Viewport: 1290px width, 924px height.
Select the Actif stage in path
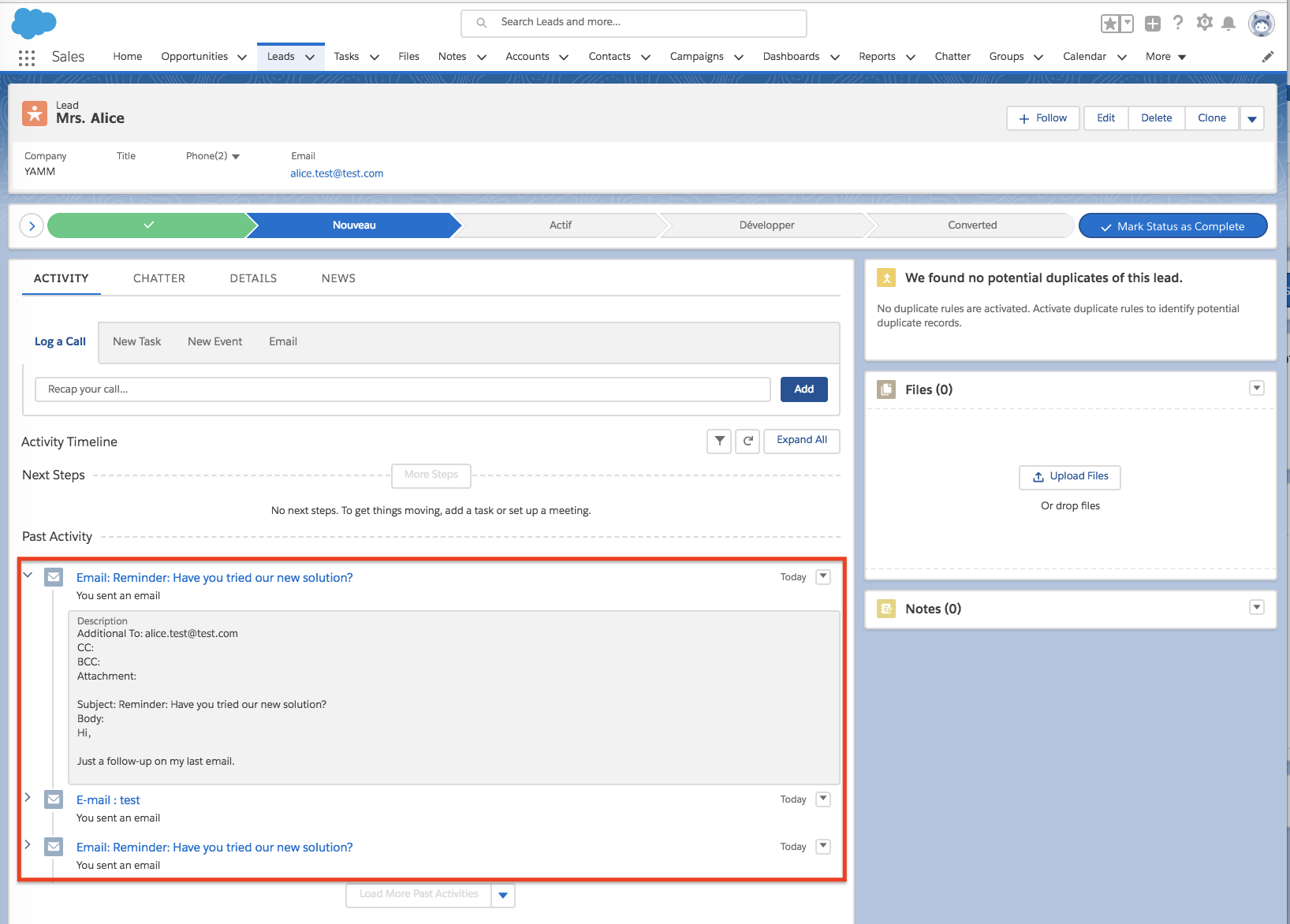coord(560,225)
